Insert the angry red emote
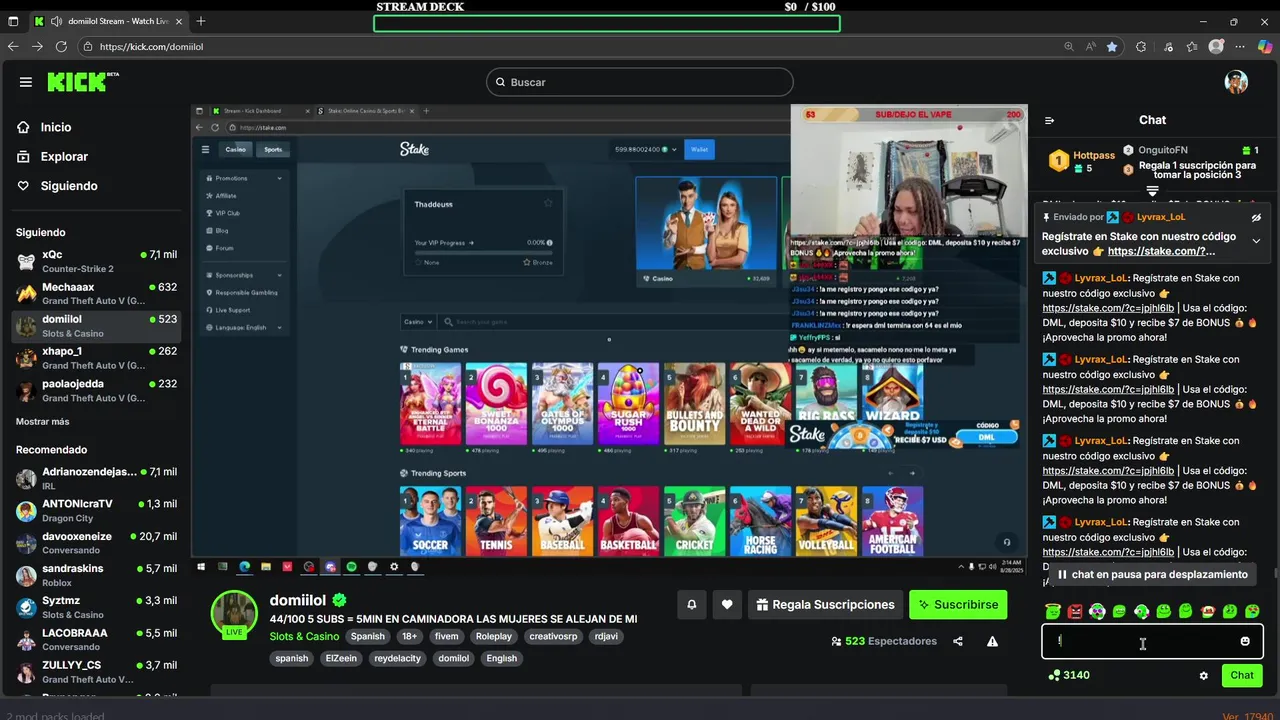Viewport: 1280px width, 720px height. (1075, 611)
